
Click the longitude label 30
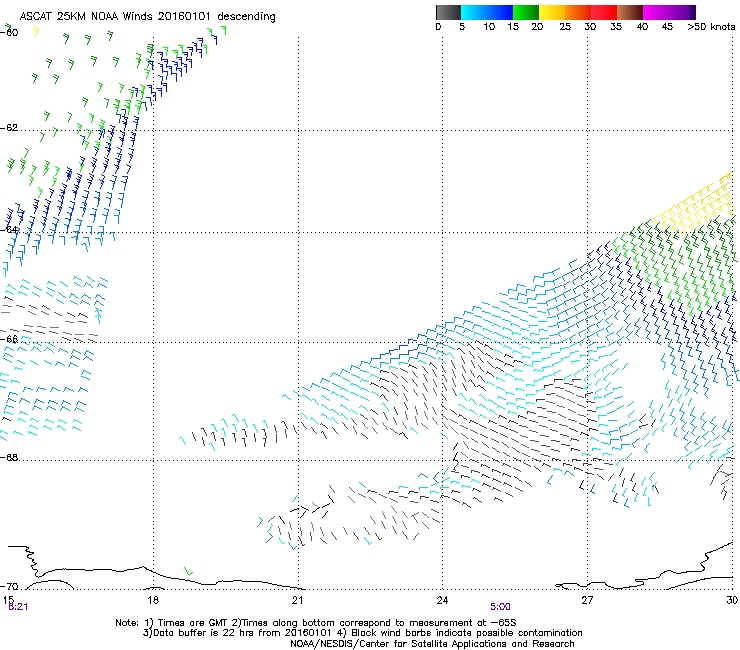click(732, 600)
